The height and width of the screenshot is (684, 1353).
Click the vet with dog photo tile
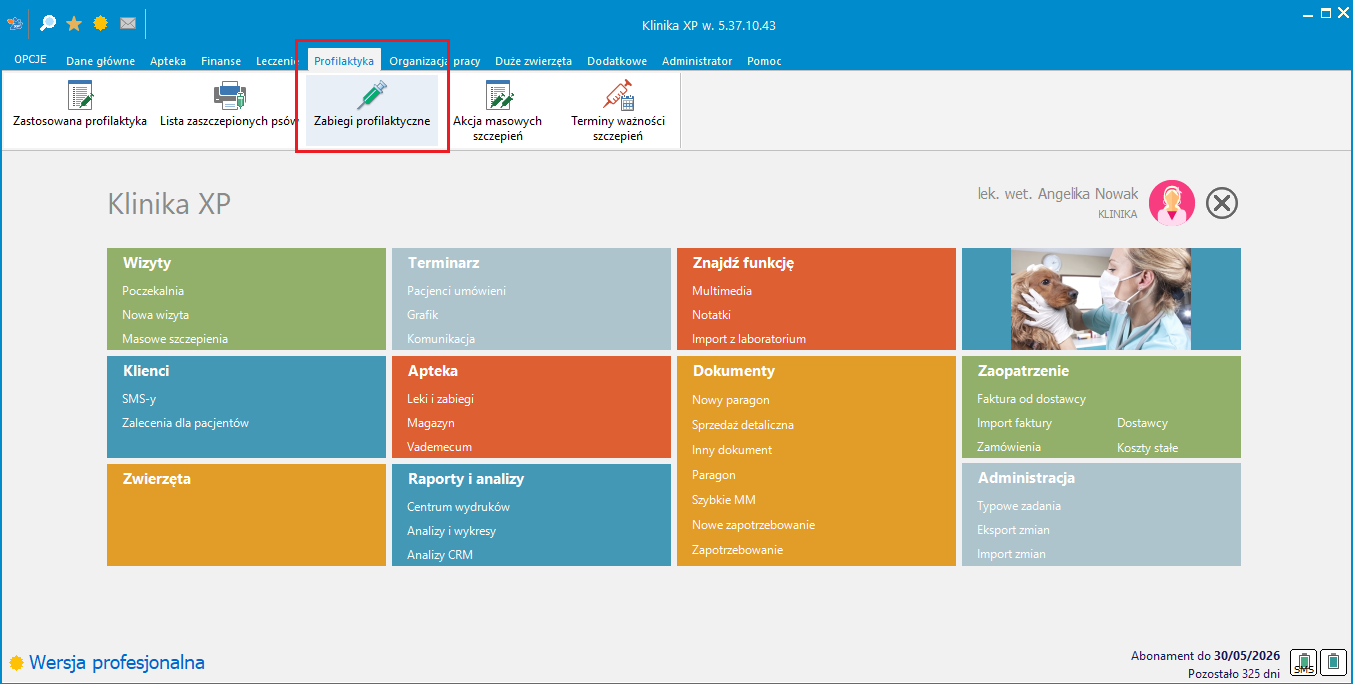(1101, 299)
